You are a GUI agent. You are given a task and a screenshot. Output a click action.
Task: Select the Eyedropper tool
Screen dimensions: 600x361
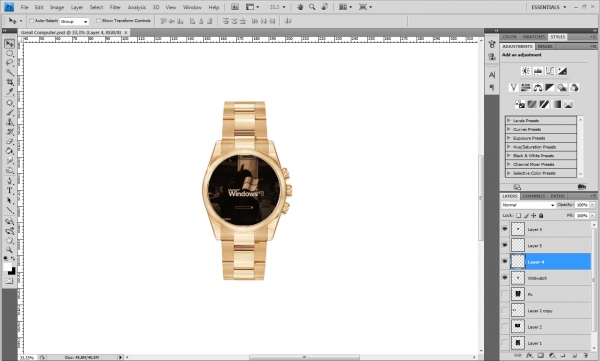tap(10, 92)
